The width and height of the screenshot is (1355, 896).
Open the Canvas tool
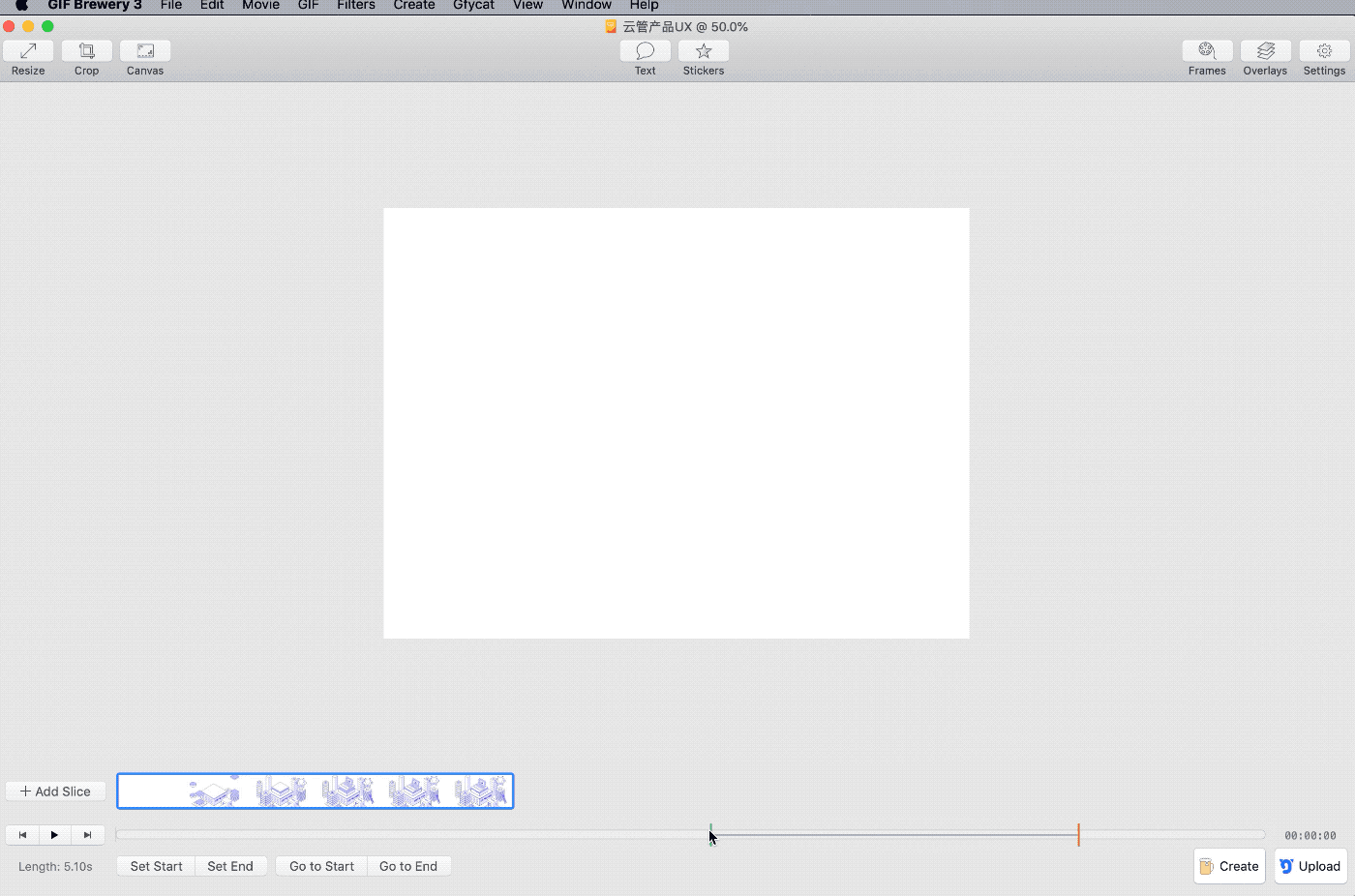[145, 51]
